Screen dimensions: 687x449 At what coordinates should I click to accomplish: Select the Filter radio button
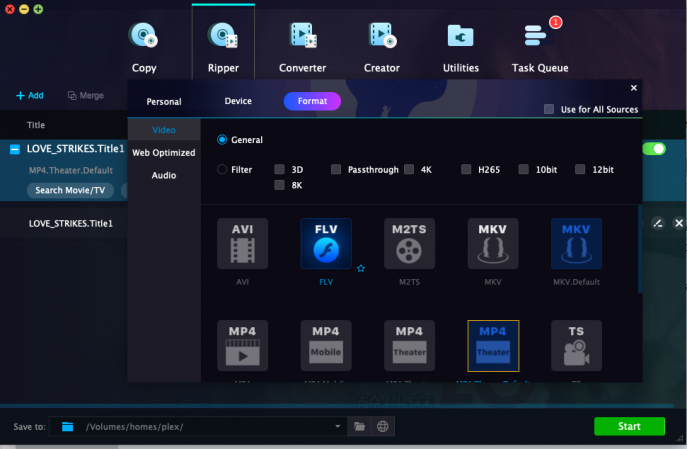point(222,170)
